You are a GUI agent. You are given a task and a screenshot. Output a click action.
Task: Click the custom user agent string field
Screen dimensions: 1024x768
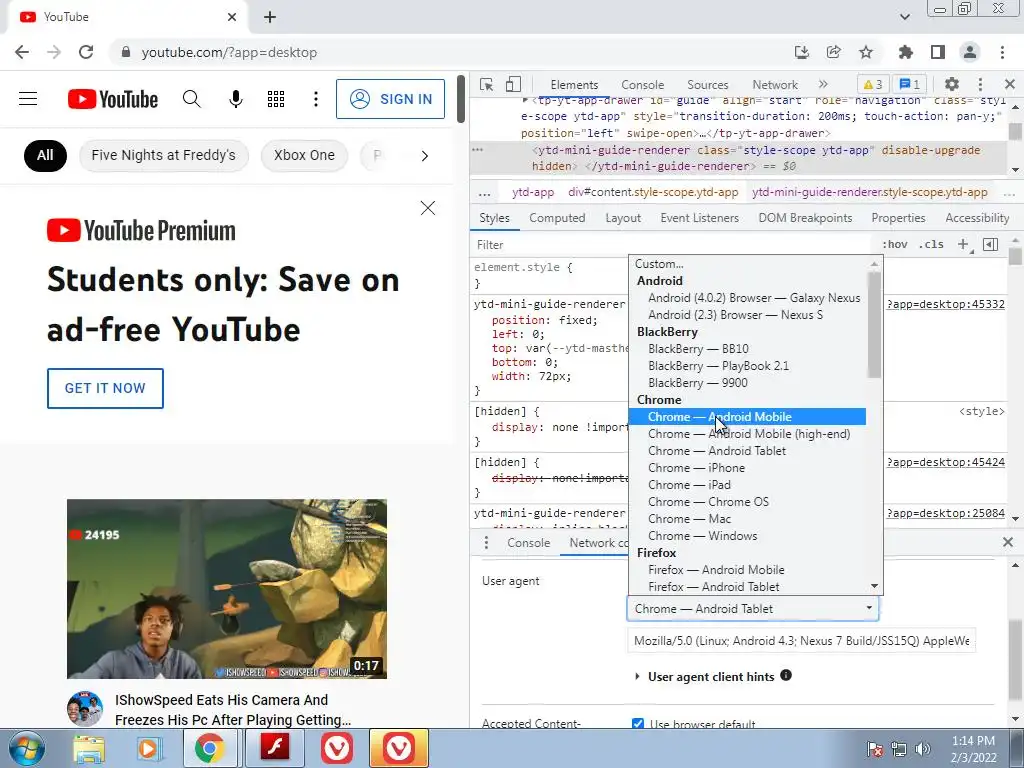click(x=801, y=641)
